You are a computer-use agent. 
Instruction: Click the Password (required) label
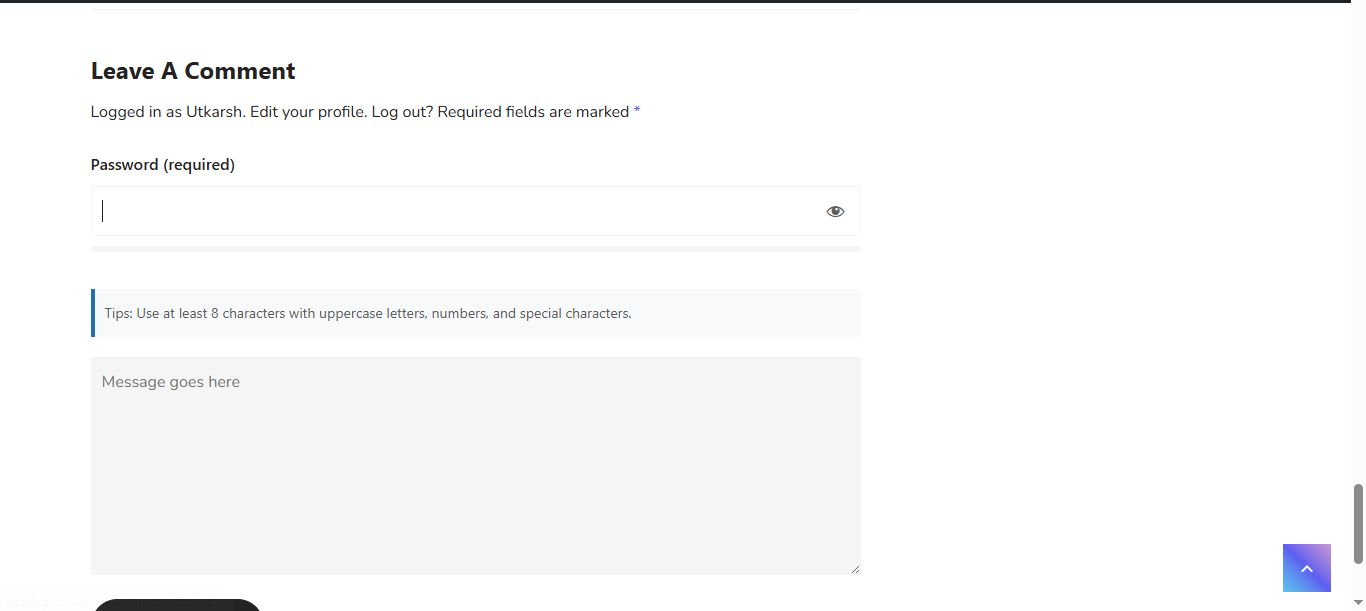tap(163, 165)
